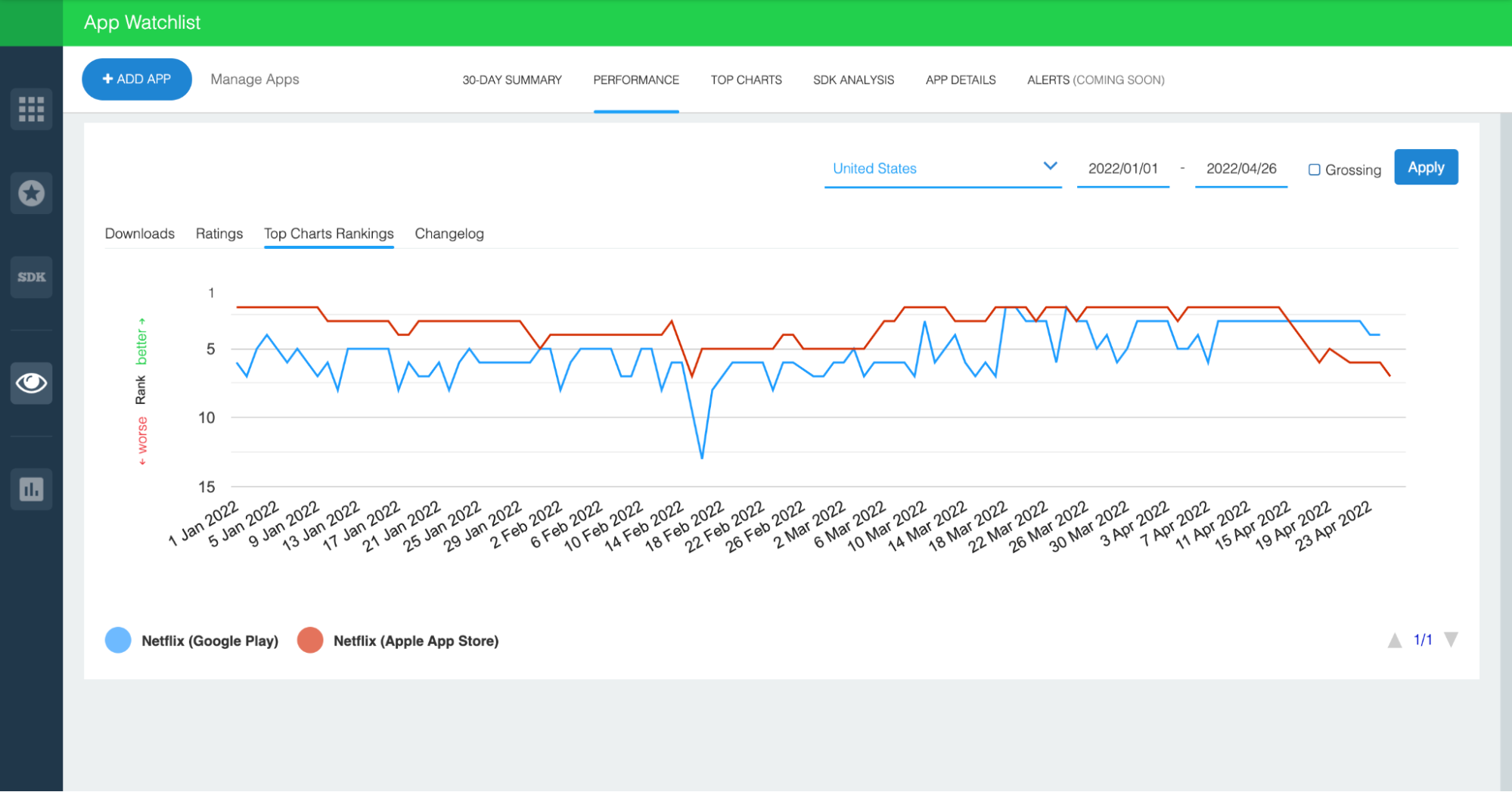Select the eye watchlist sidebar icon
1512x792 pixels.
coord(31,383)
